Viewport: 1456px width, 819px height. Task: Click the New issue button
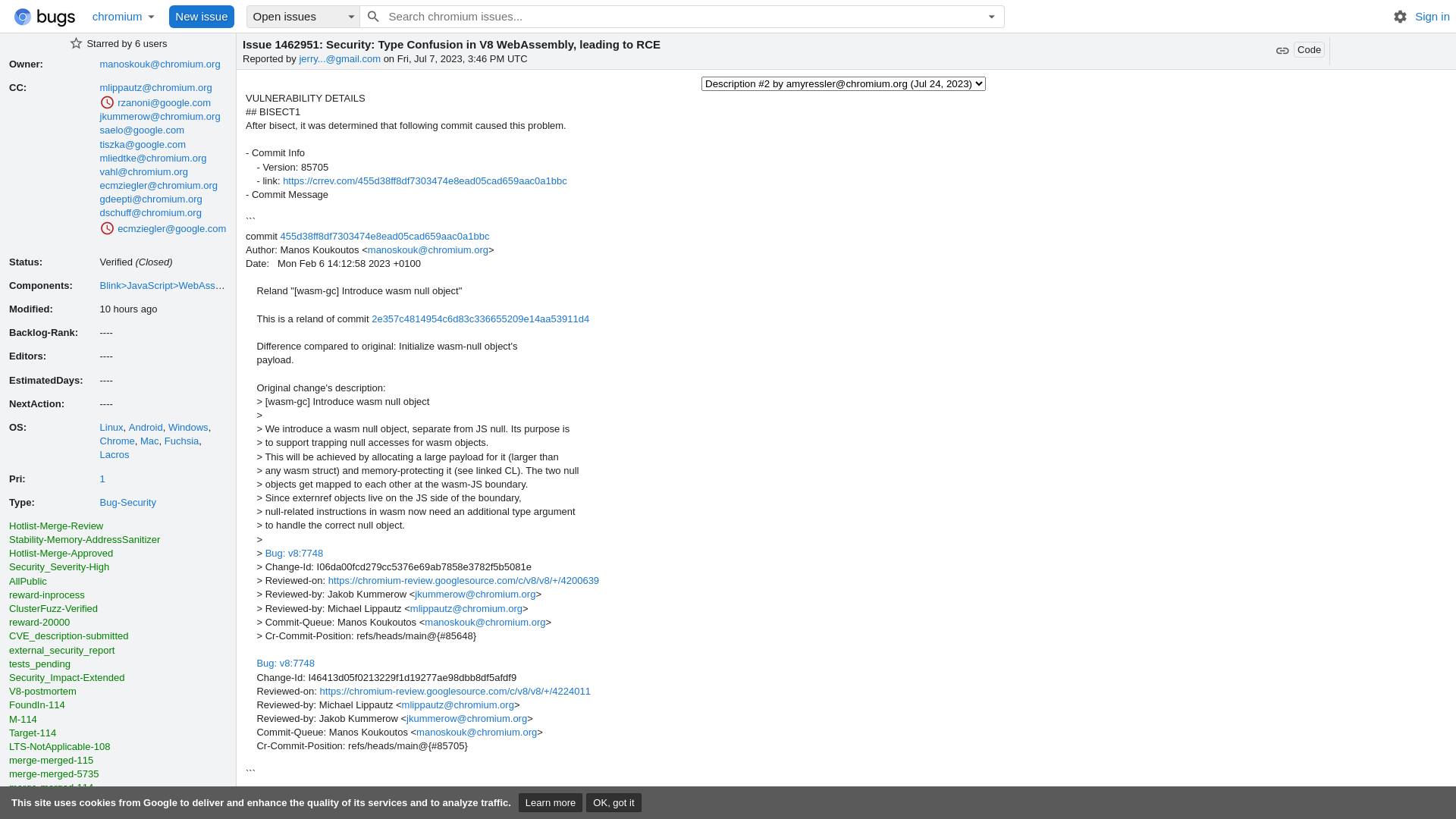[x=201, y=16]
